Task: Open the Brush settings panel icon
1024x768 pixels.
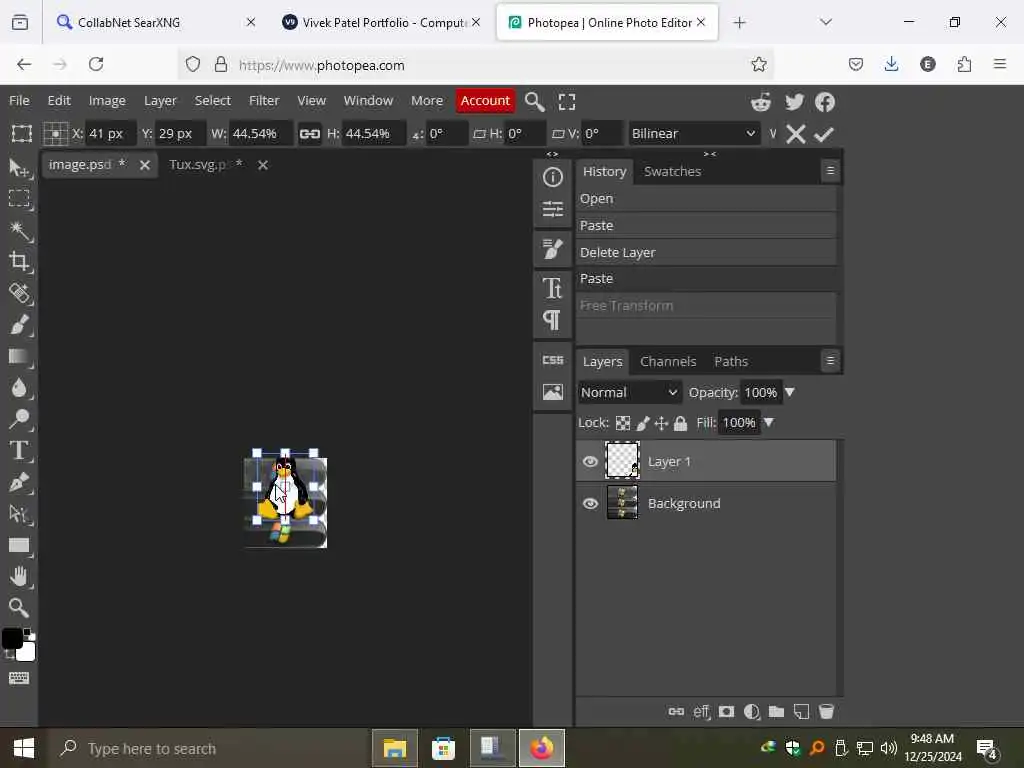Action: [552, 249]
